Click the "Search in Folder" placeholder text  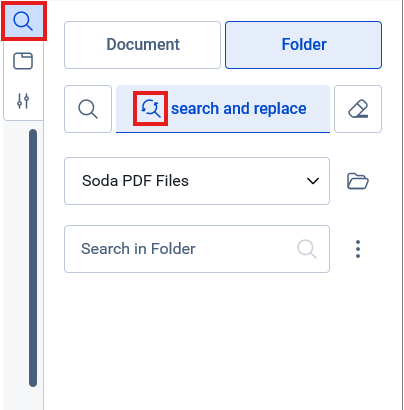138,249
